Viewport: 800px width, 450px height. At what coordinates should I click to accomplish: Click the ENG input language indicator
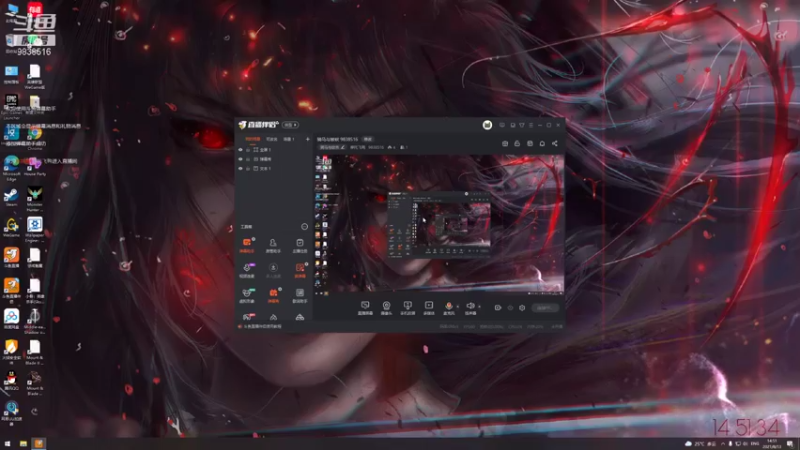click(x=755, y=444)
